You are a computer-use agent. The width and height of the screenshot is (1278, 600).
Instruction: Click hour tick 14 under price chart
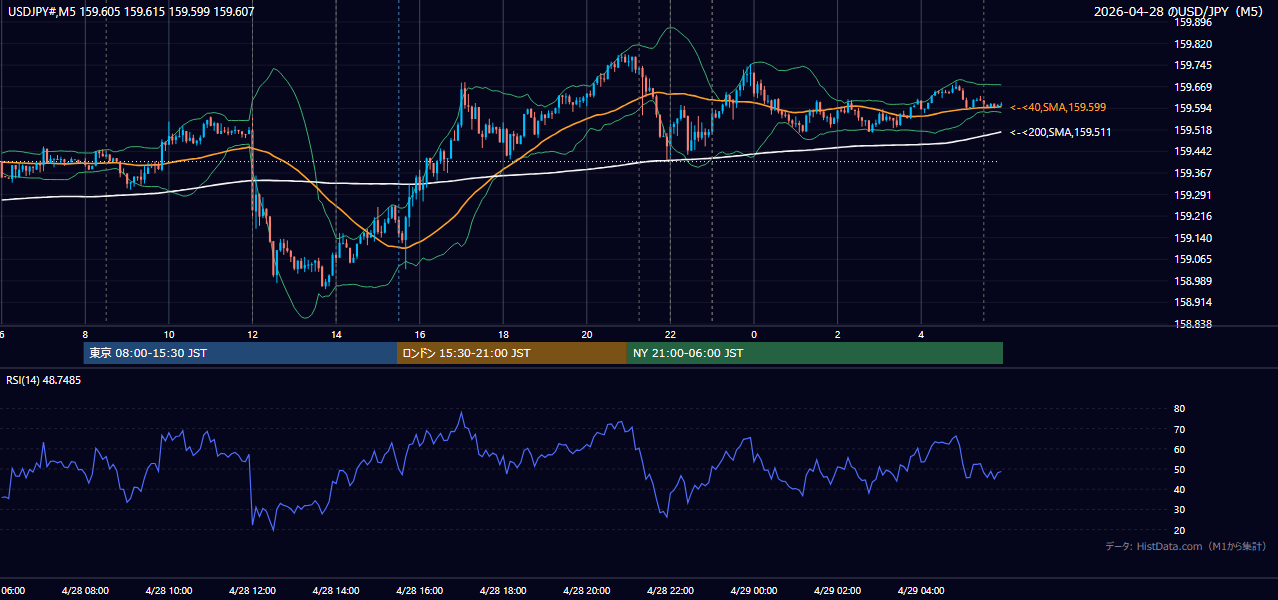[336, 335]
